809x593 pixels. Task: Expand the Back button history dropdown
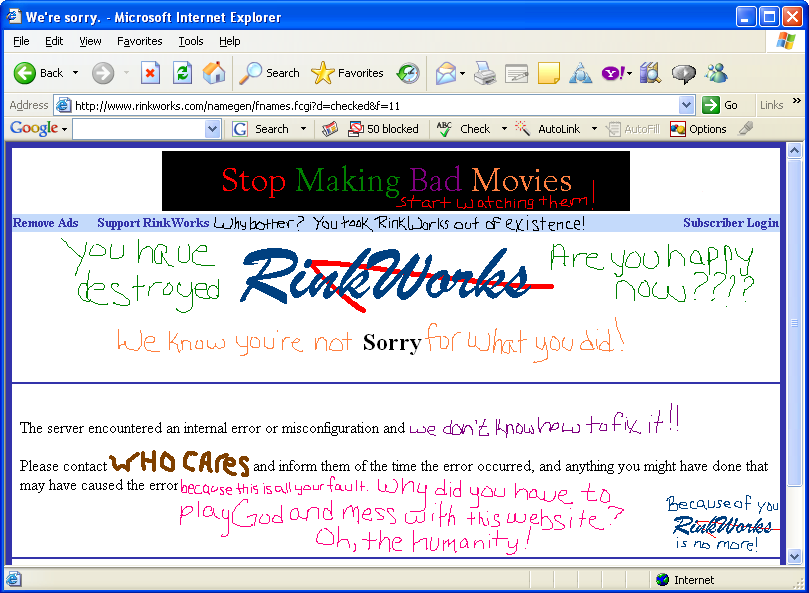[x=75, y=73]
